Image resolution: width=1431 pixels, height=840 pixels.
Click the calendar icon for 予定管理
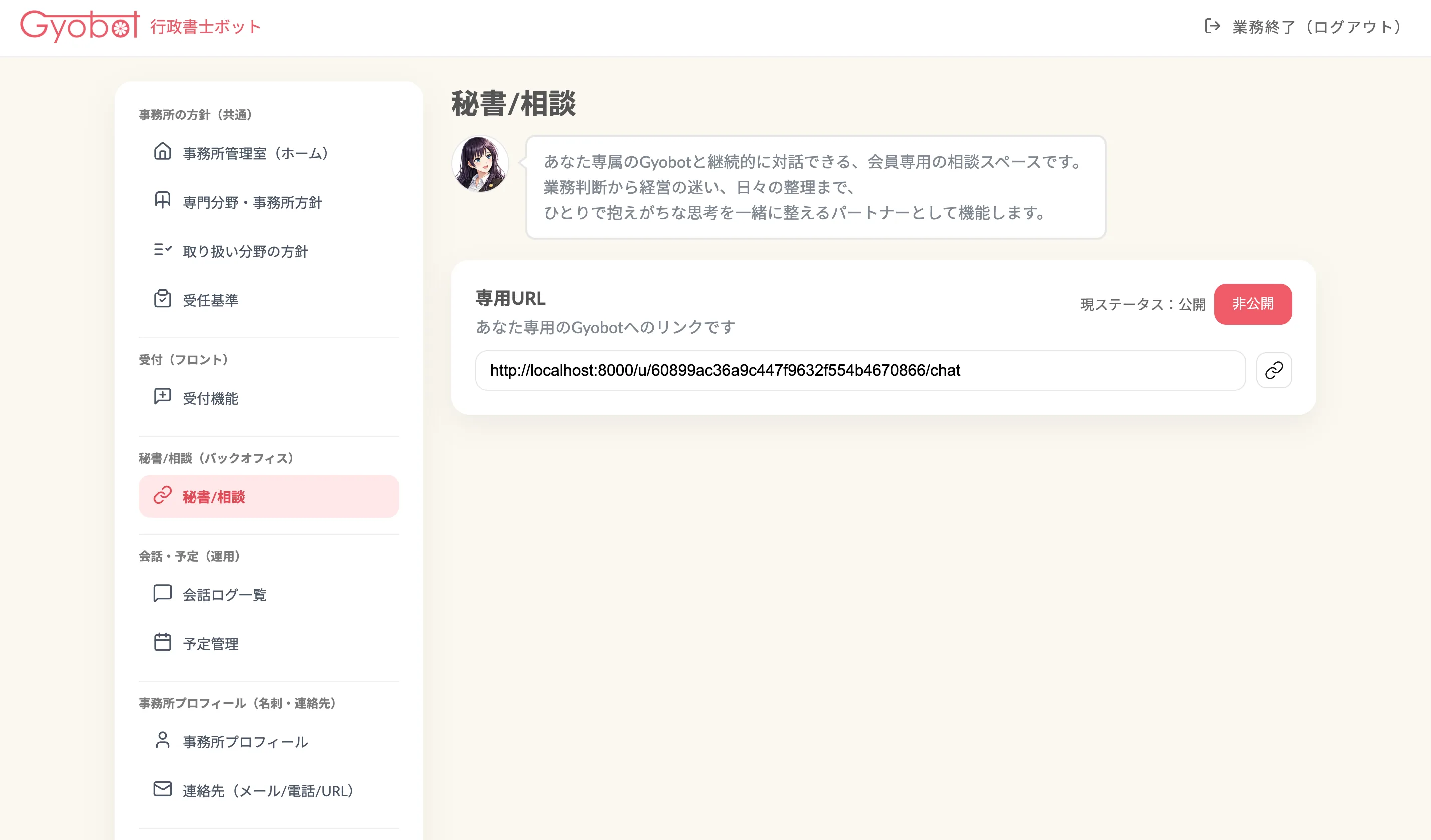tap(162, 642)
